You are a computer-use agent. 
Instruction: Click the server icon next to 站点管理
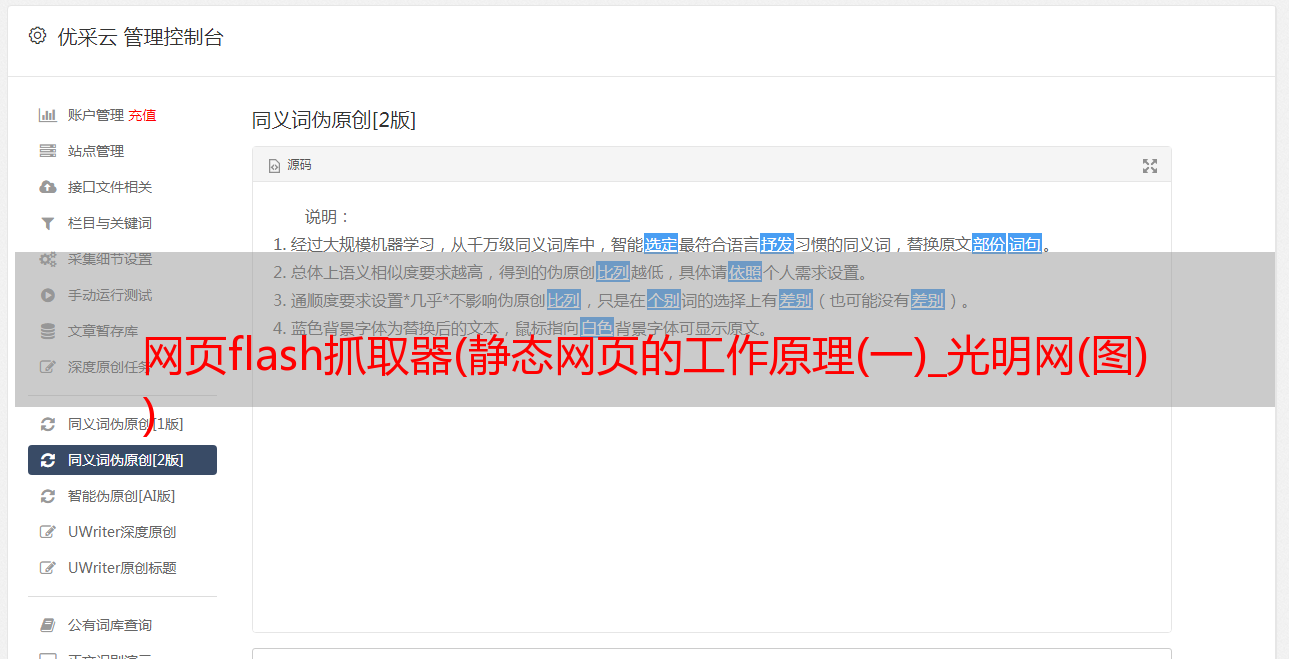47,151
